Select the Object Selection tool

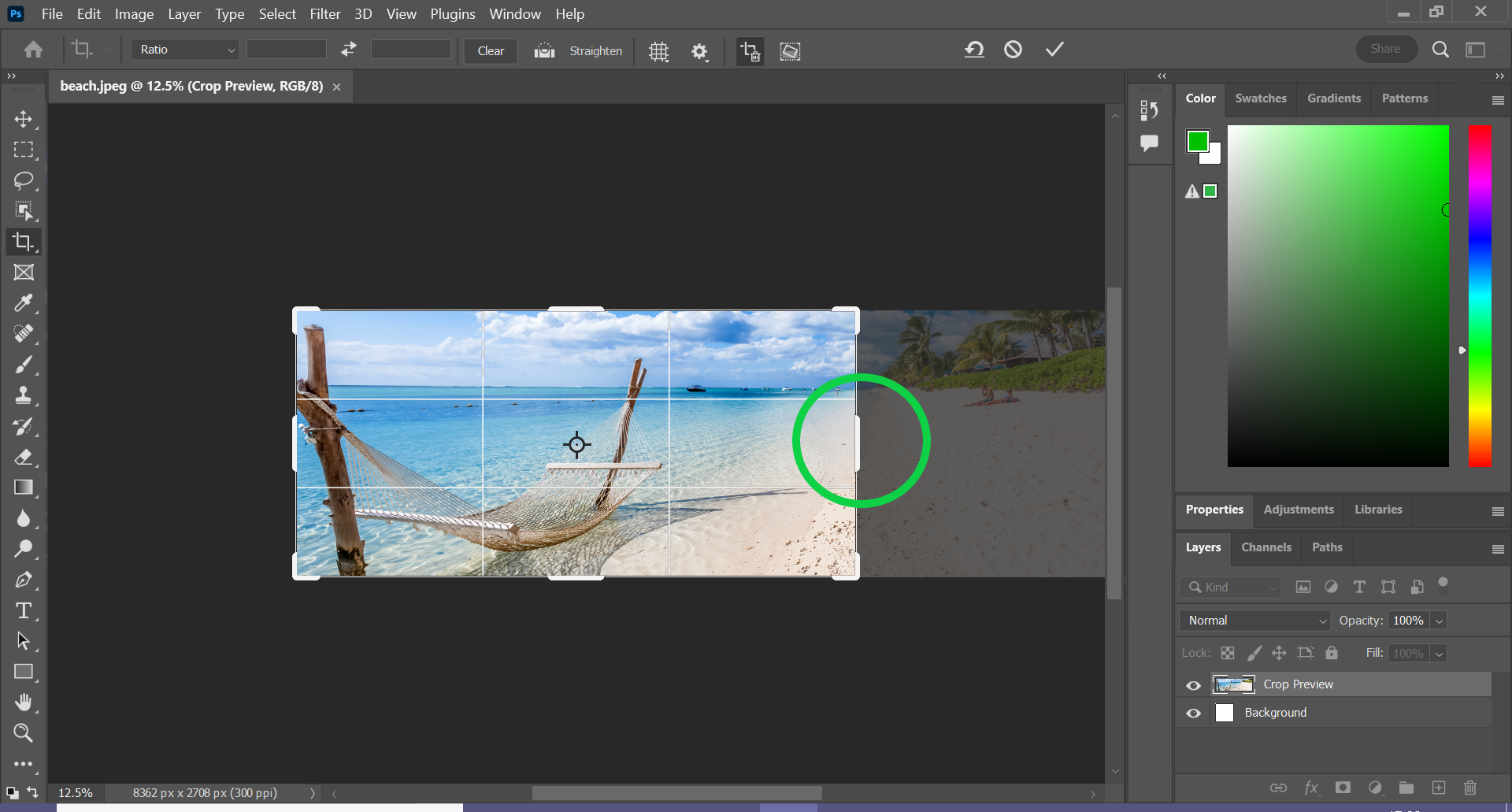[x=24, y=211]
